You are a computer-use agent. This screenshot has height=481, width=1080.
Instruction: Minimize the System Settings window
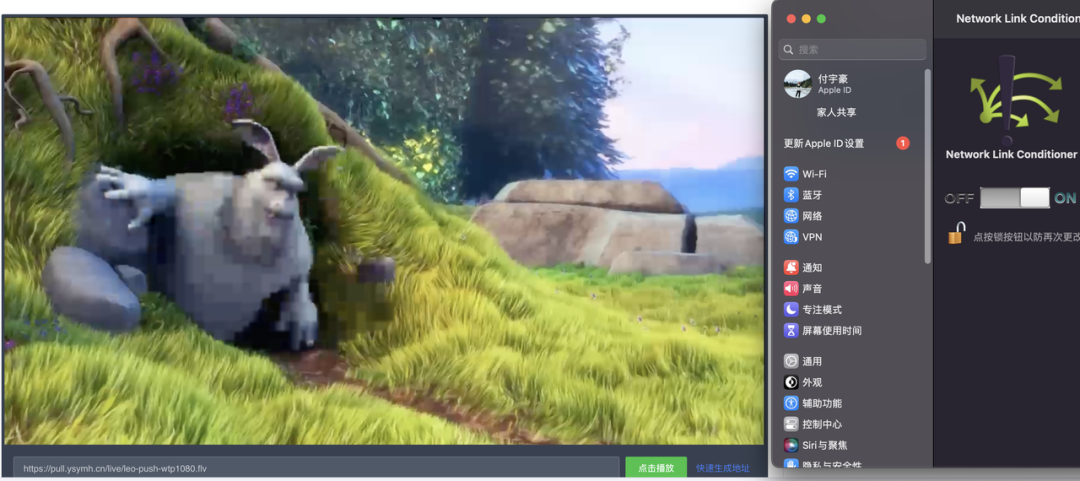pyautogui.click(x=806, y=19)
